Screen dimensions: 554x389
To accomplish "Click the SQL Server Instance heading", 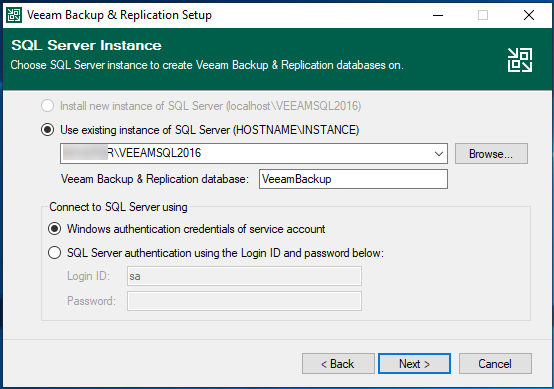I will point(86,45).
